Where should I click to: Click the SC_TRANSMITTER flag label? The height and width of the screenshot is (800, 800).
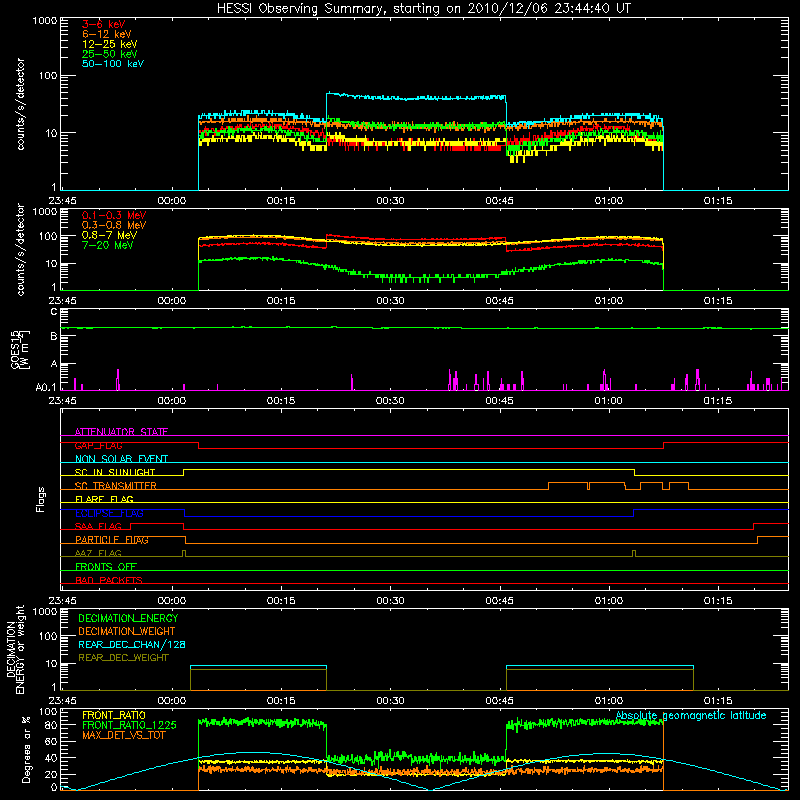116,486
